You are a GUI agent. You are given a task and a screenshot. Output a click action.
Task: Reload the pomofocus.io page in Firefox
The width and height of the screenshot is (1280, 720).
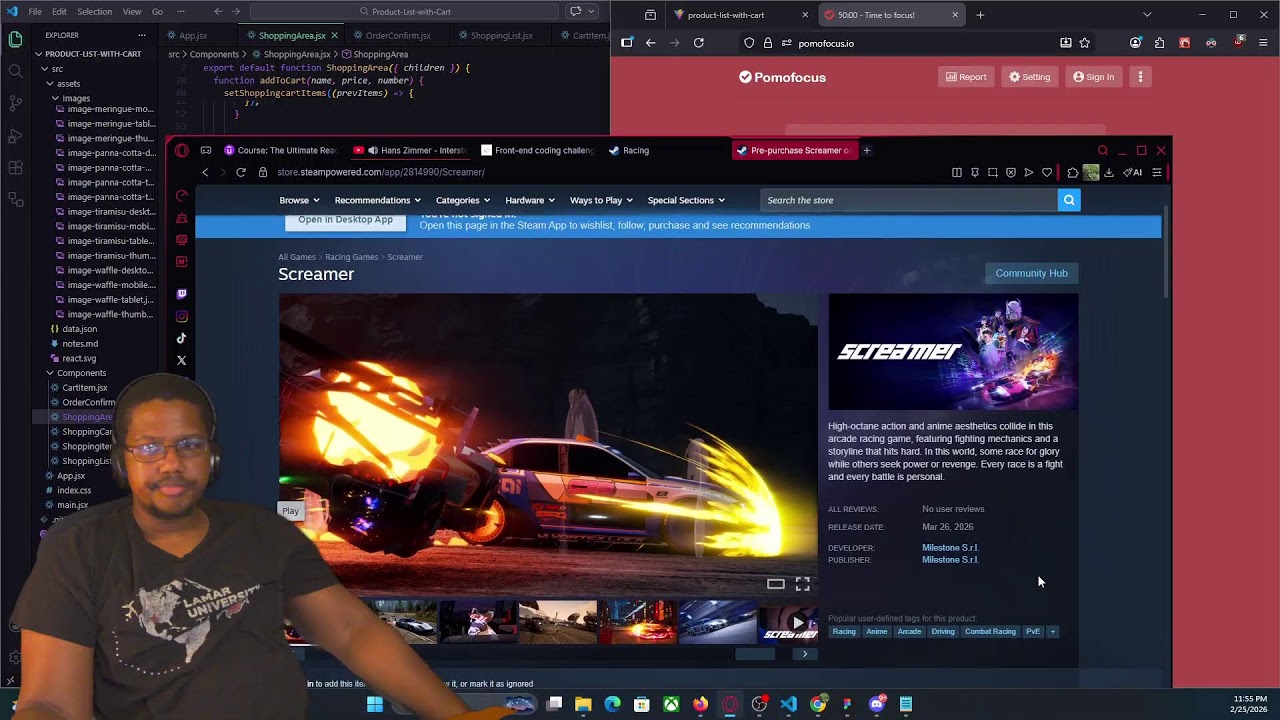699,43
